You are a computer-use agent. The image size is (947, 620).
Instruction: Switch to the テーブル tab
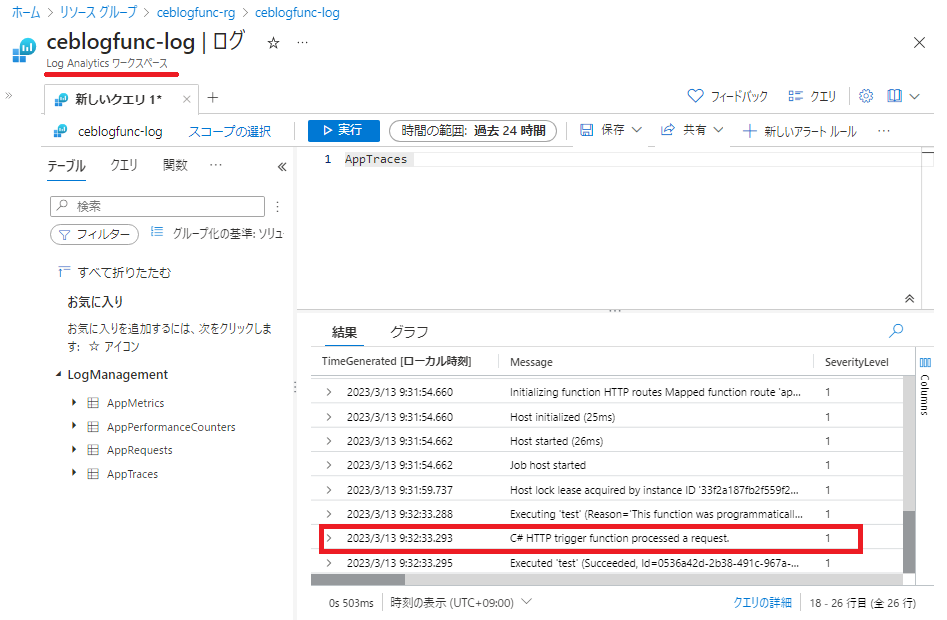66,165
